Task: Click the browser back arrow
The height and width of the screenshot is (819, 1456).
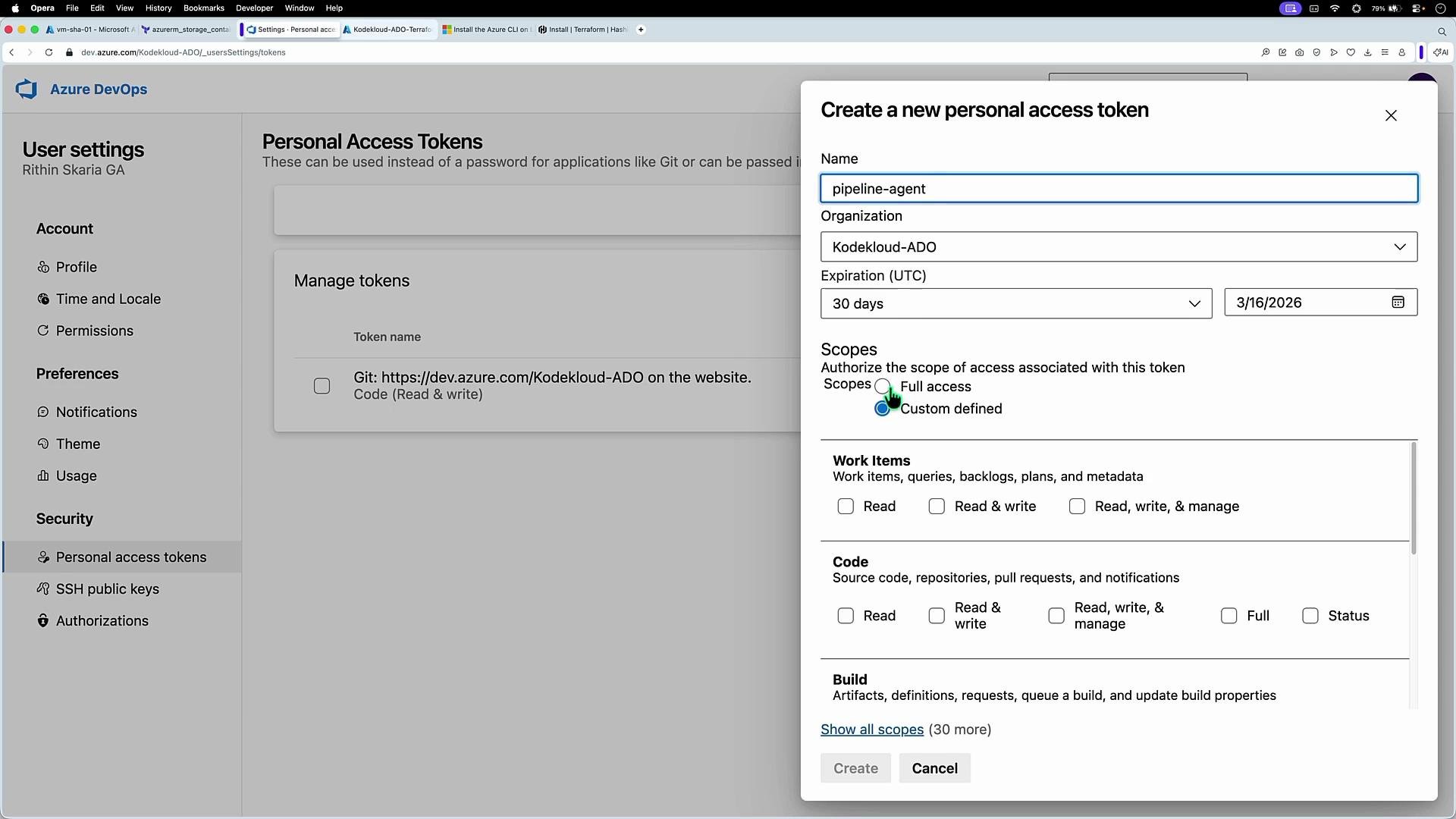Action: (11, 52)
